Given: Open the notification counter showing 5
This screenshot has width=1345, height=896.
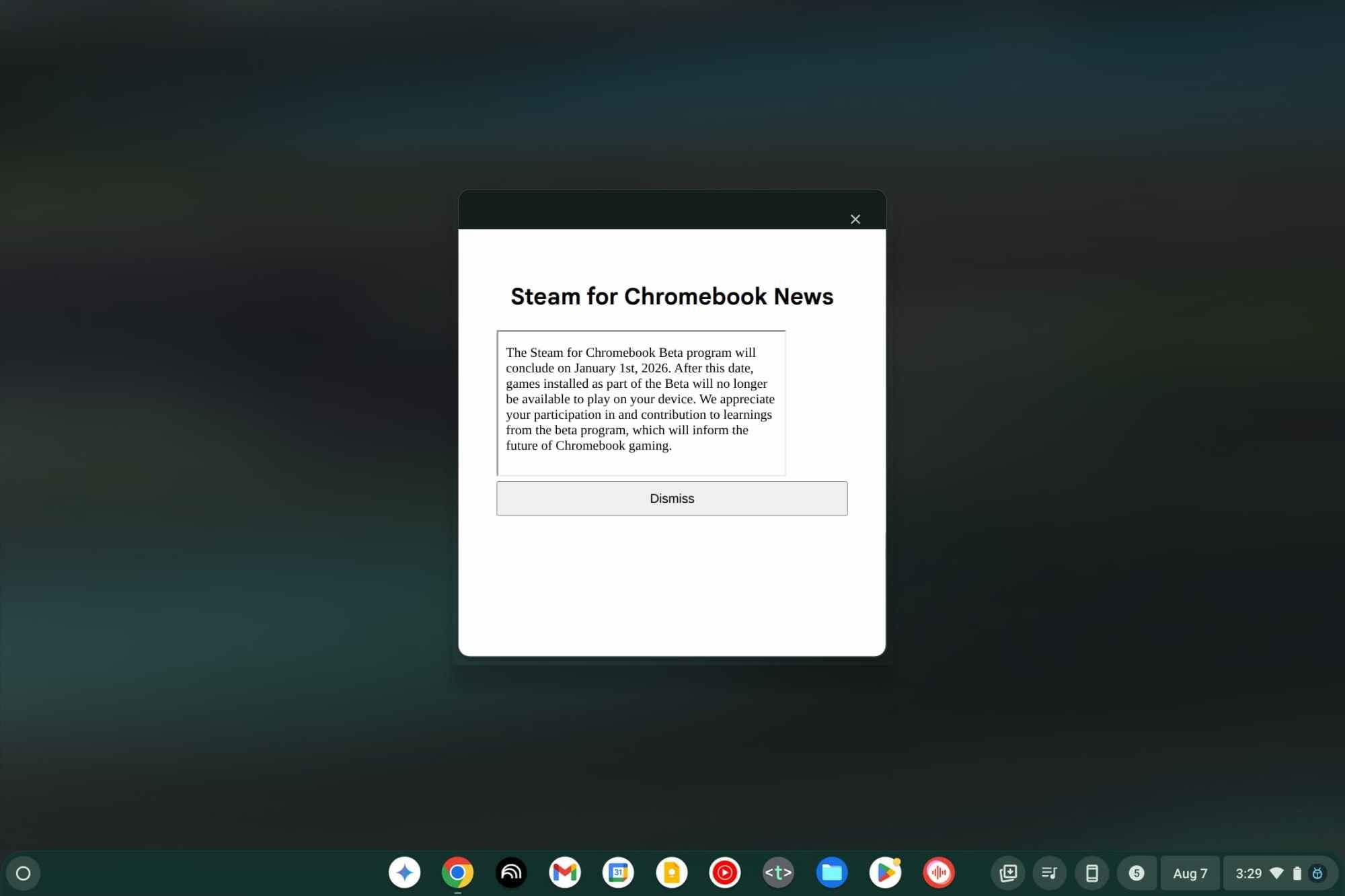Looking at the screenshot, I should pyautogui.click(x=1137, y=872).
